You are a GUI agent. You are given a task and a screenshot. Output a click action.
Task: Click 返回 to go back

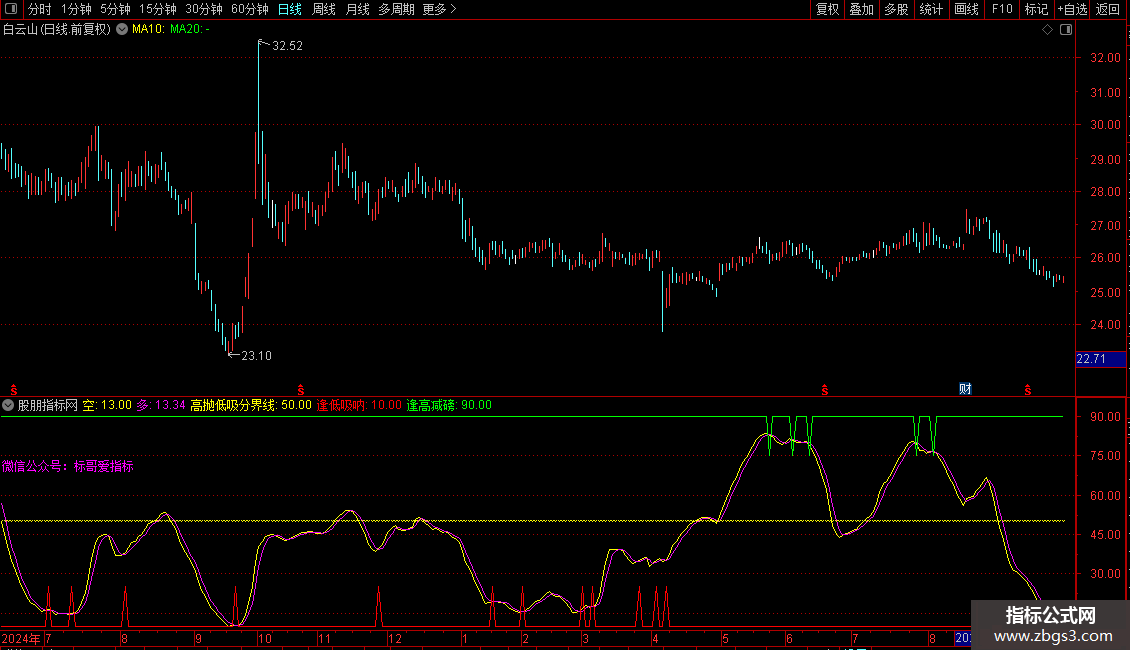click(1108, 9)
